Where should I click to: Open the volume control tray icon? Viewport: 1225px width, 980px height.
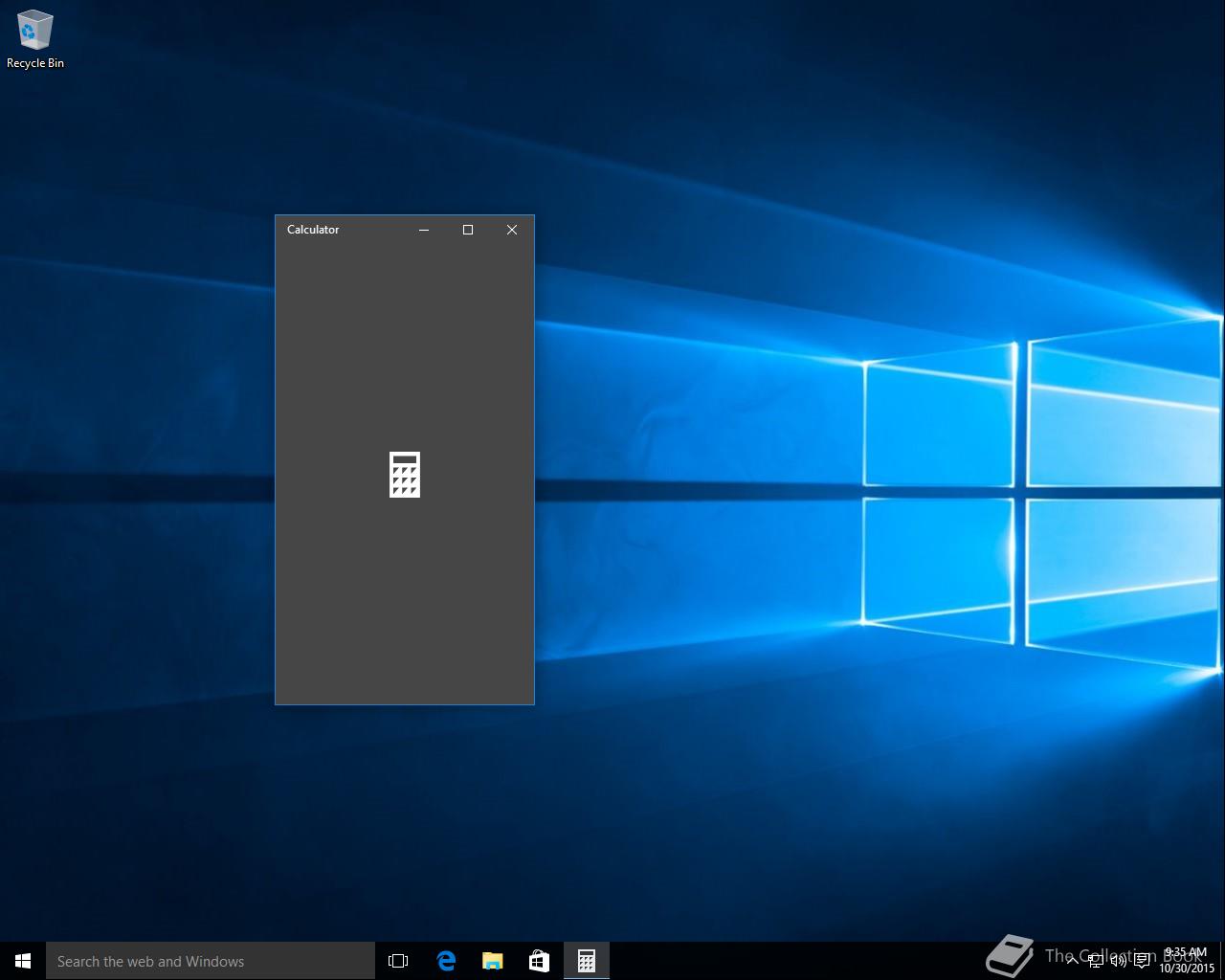[x=1118, y=961]
